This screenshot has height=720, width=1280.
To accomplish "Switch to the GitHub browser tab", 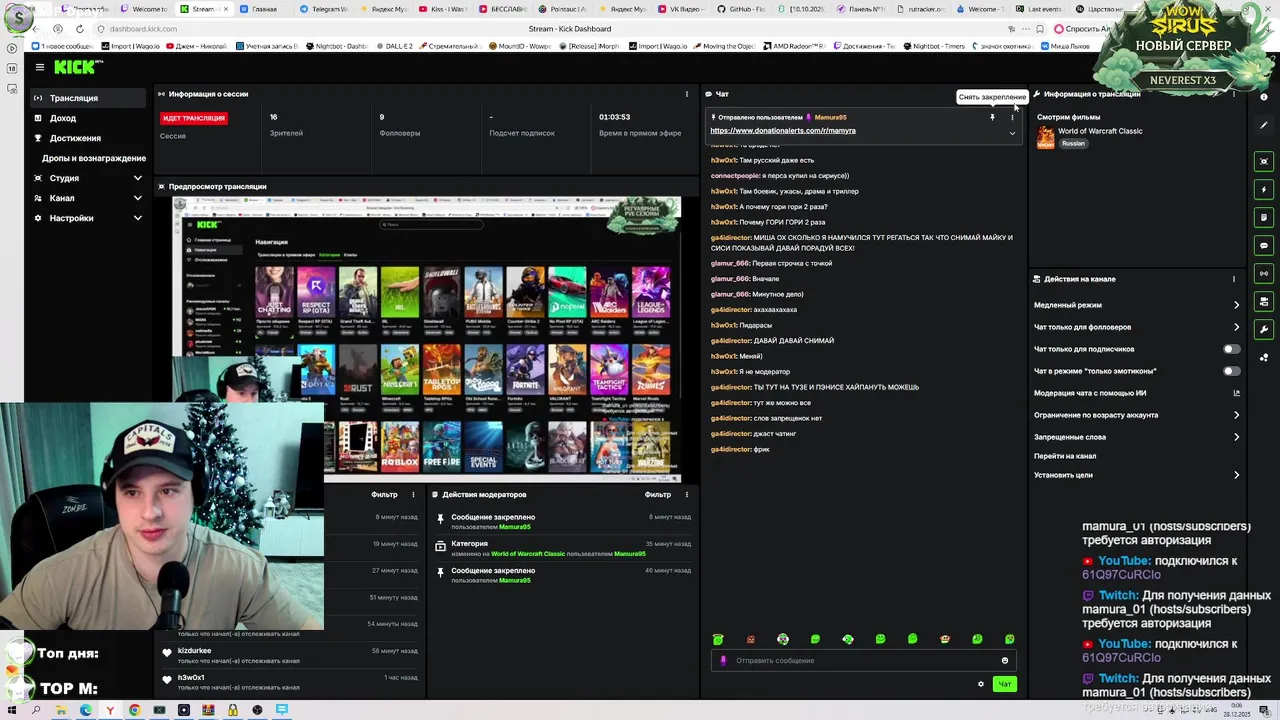I will coord(743,9).
